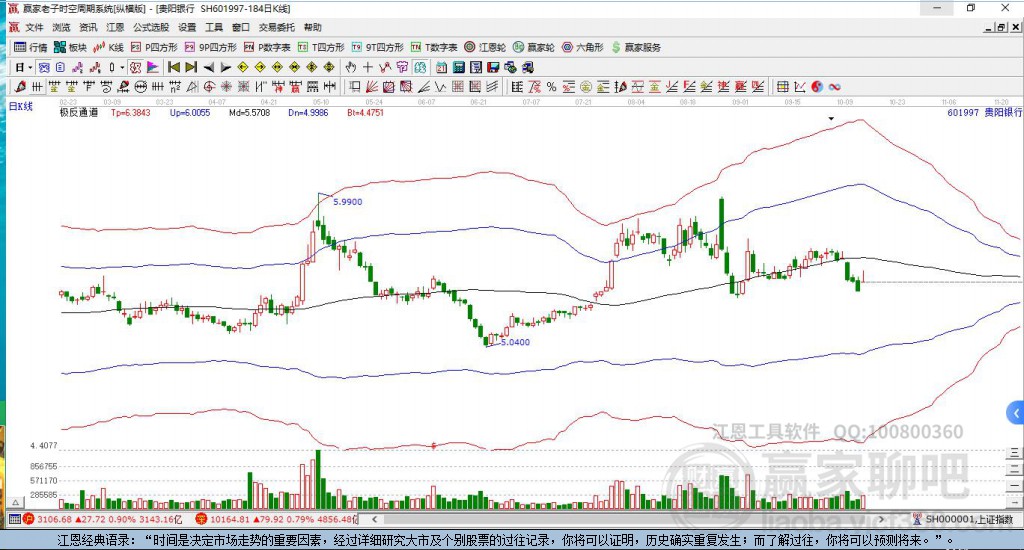
Task: Select the hand pan tool
Action: pos(351,67)
